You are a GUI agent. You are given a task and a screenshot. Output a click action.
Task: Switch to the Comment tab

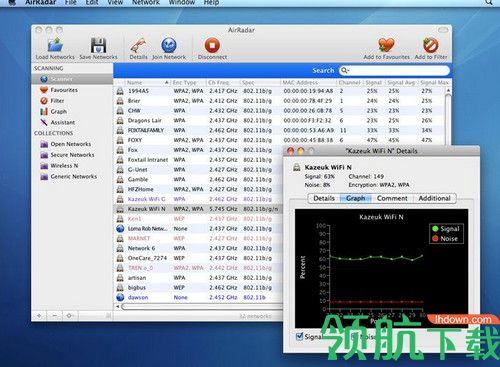pyautogui.click(x=392, y=198)
